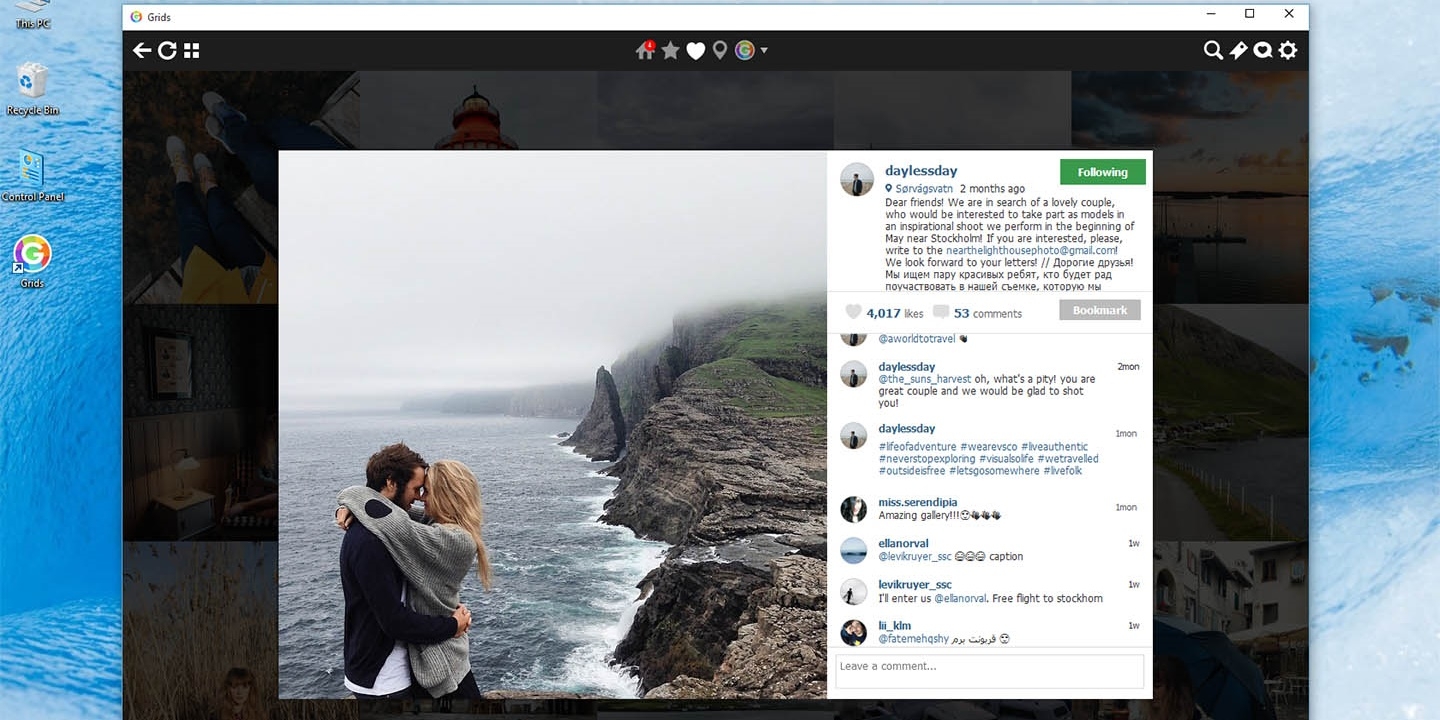Open @aworldtotravel mention link

coord(917,339)
